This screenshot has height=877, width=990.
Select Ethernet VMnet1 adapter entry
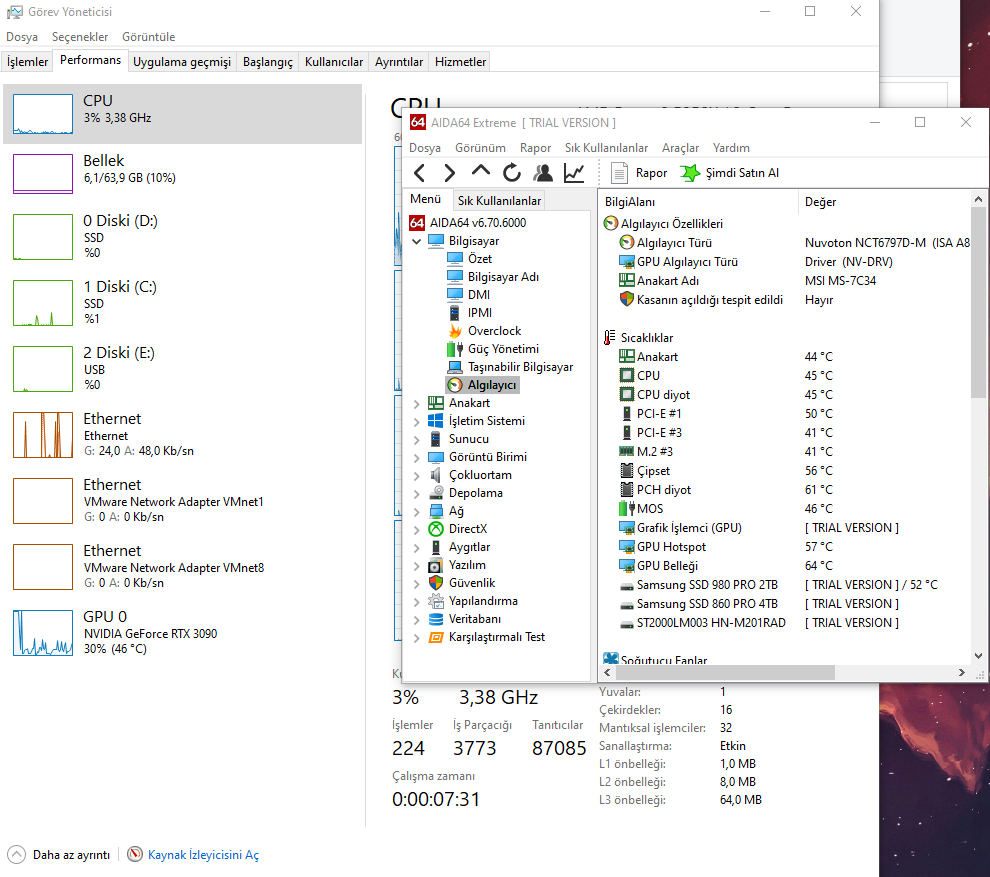click(x=182, y=501)
